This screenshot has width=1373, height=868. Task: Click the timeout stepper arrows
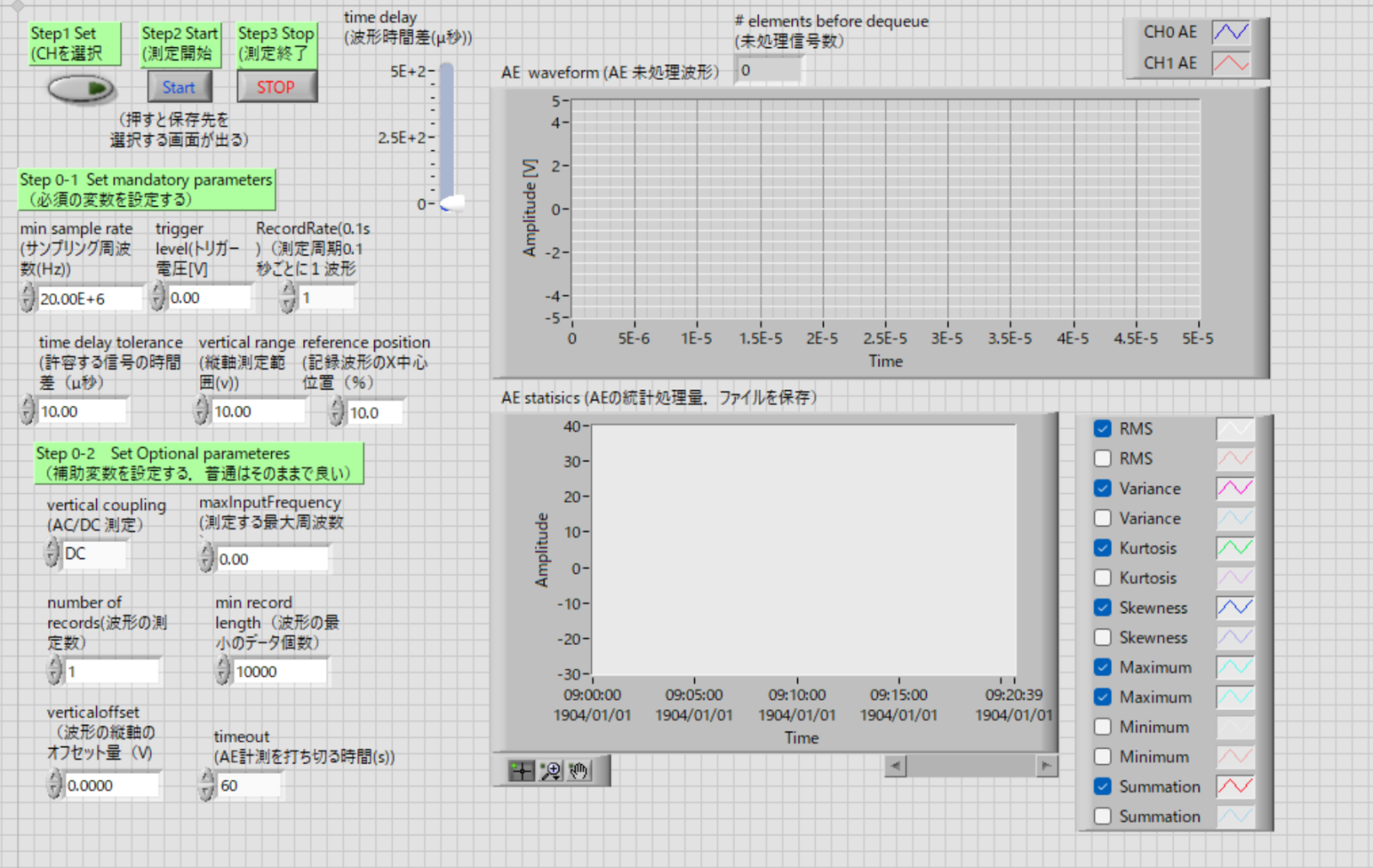coord(208,785)
